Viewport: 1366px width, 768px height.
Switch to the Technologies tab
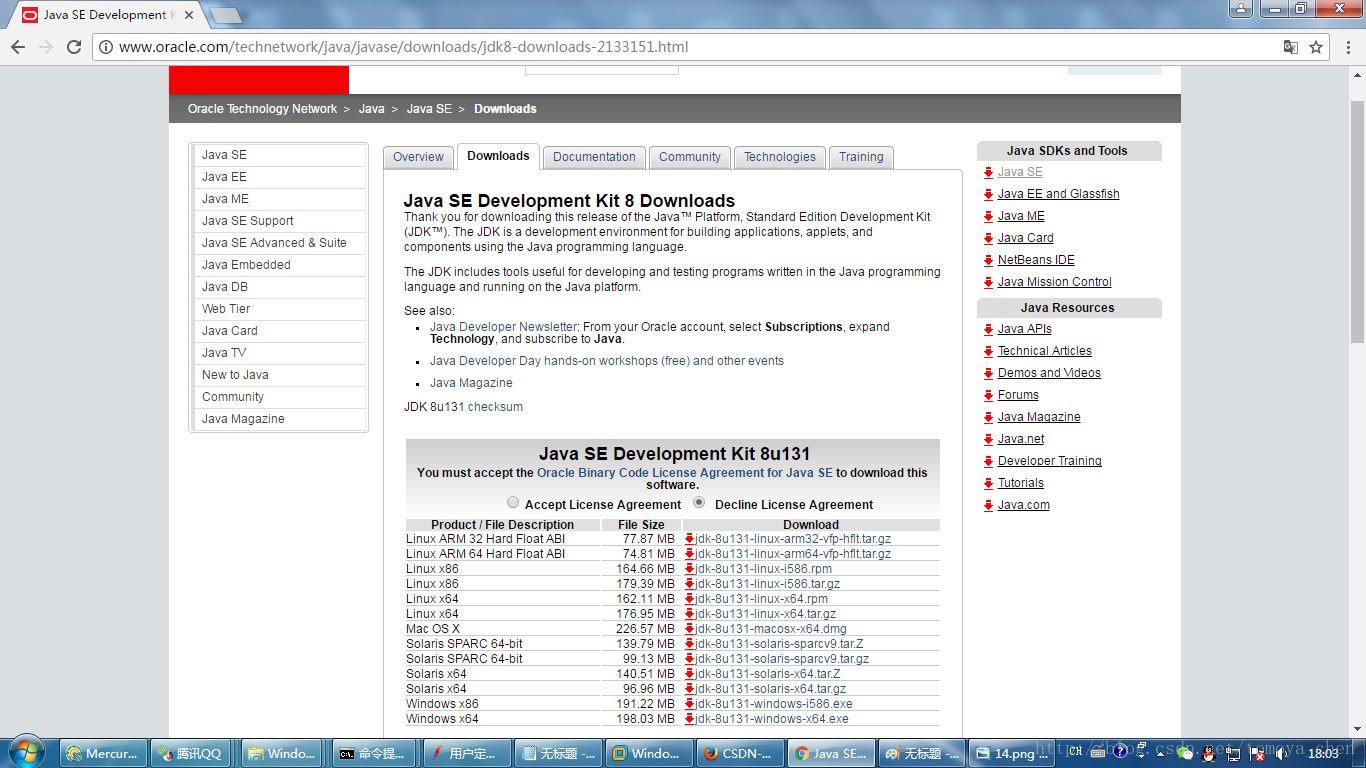(780, 157)
